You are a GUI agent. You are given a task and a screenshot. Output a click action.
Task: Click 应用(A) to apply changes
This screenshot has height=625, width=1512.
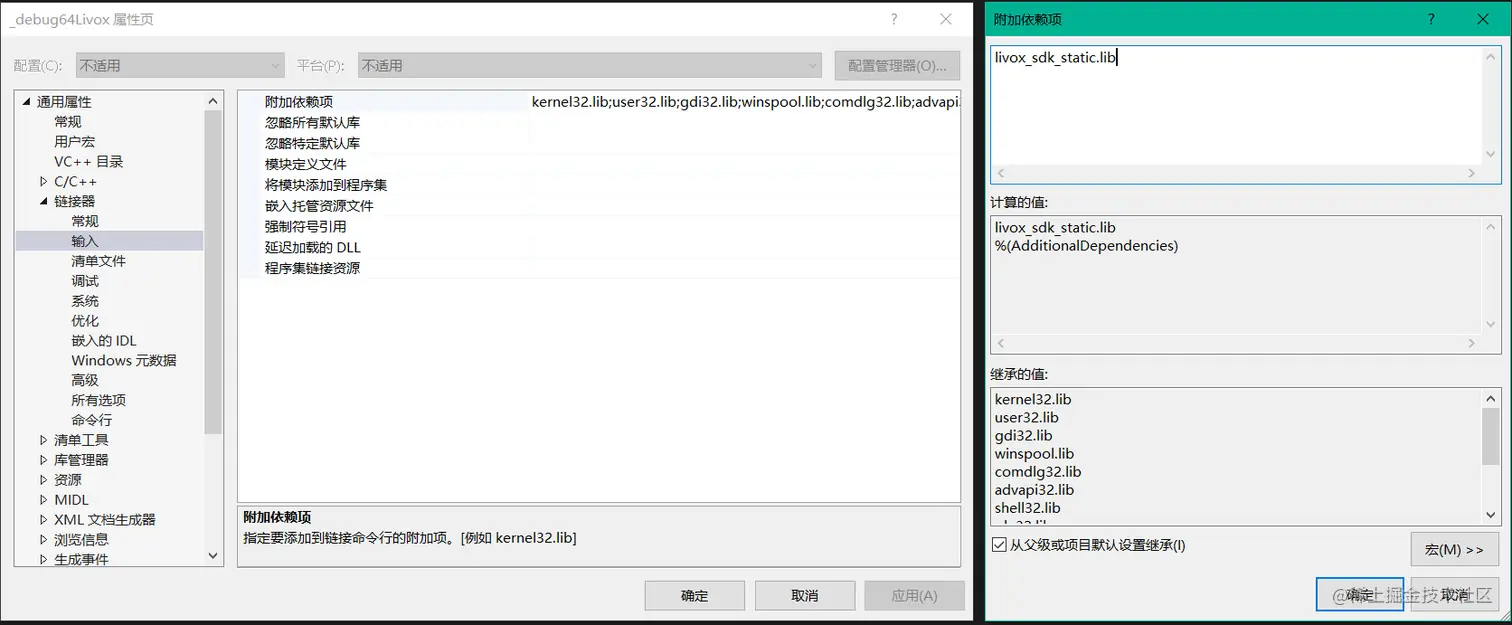click(914, 594)
